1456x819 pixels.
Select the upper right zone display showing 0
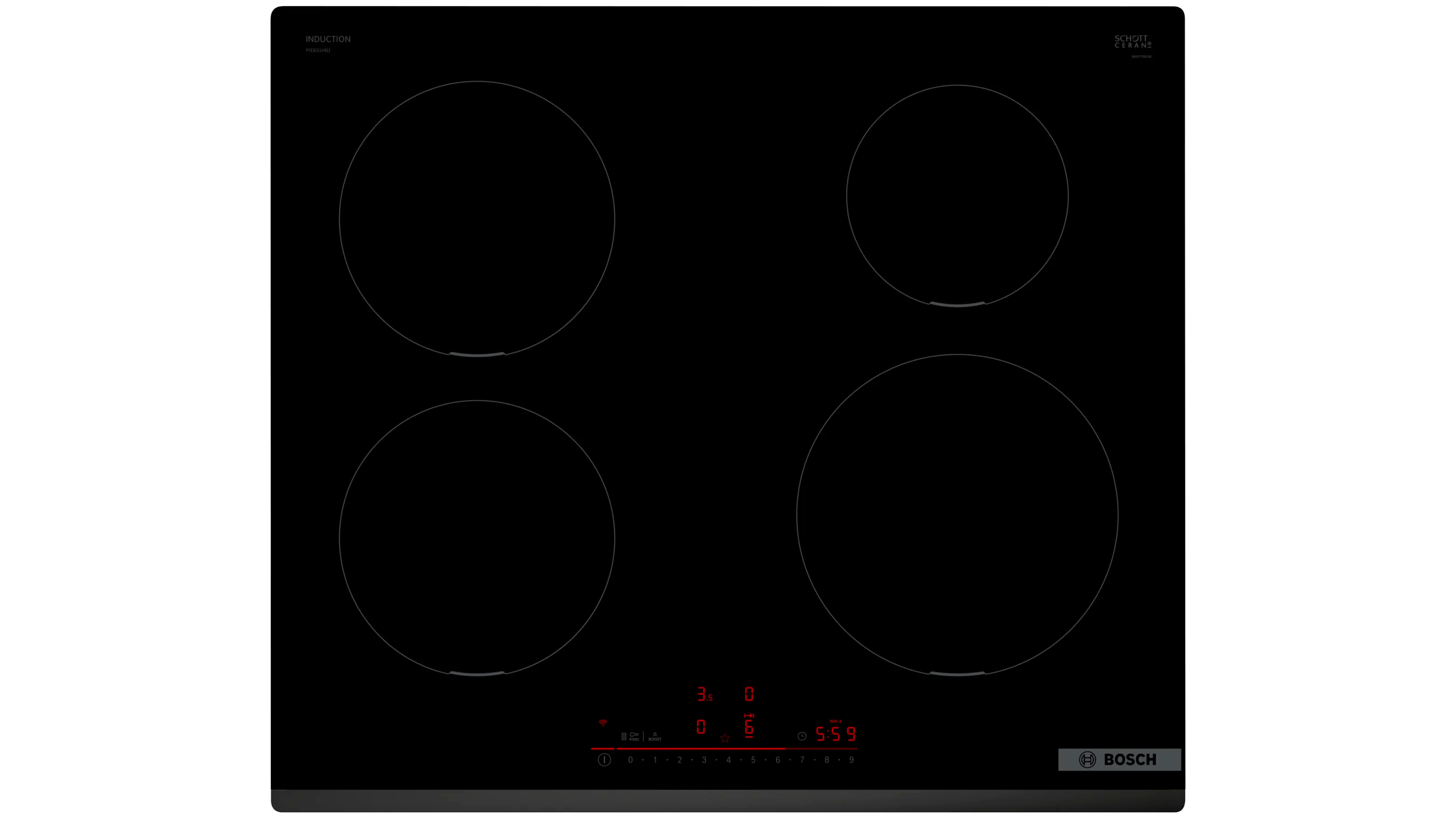[749, 694]
